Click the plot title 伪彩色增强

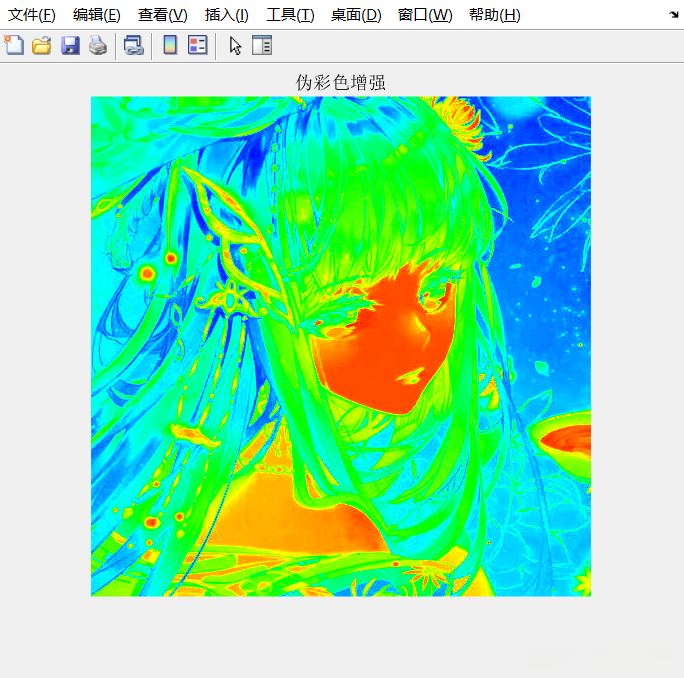point(341,82)
